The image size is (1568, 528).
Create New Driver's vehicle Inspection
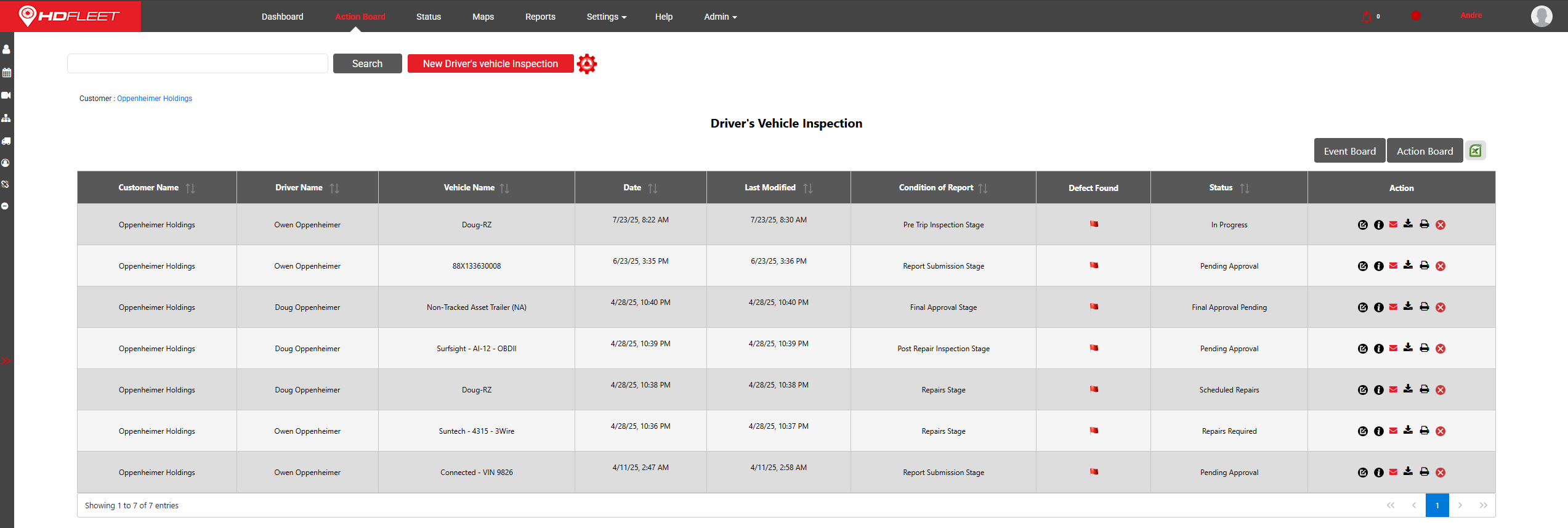(x=490, y=63)
